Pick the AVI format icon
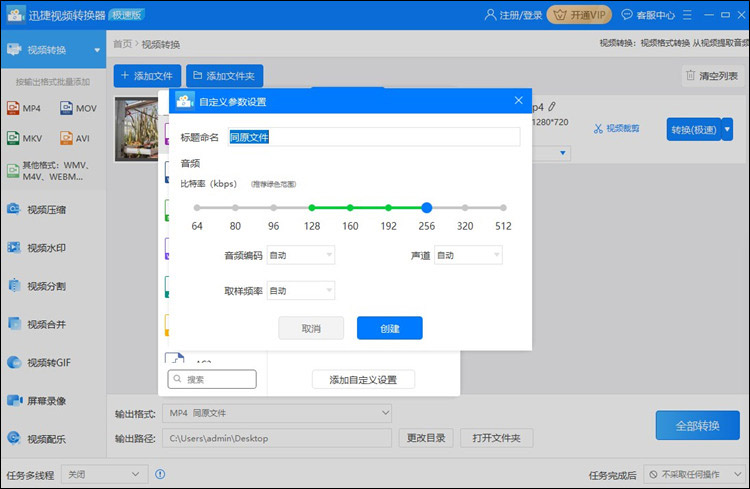 66,138
